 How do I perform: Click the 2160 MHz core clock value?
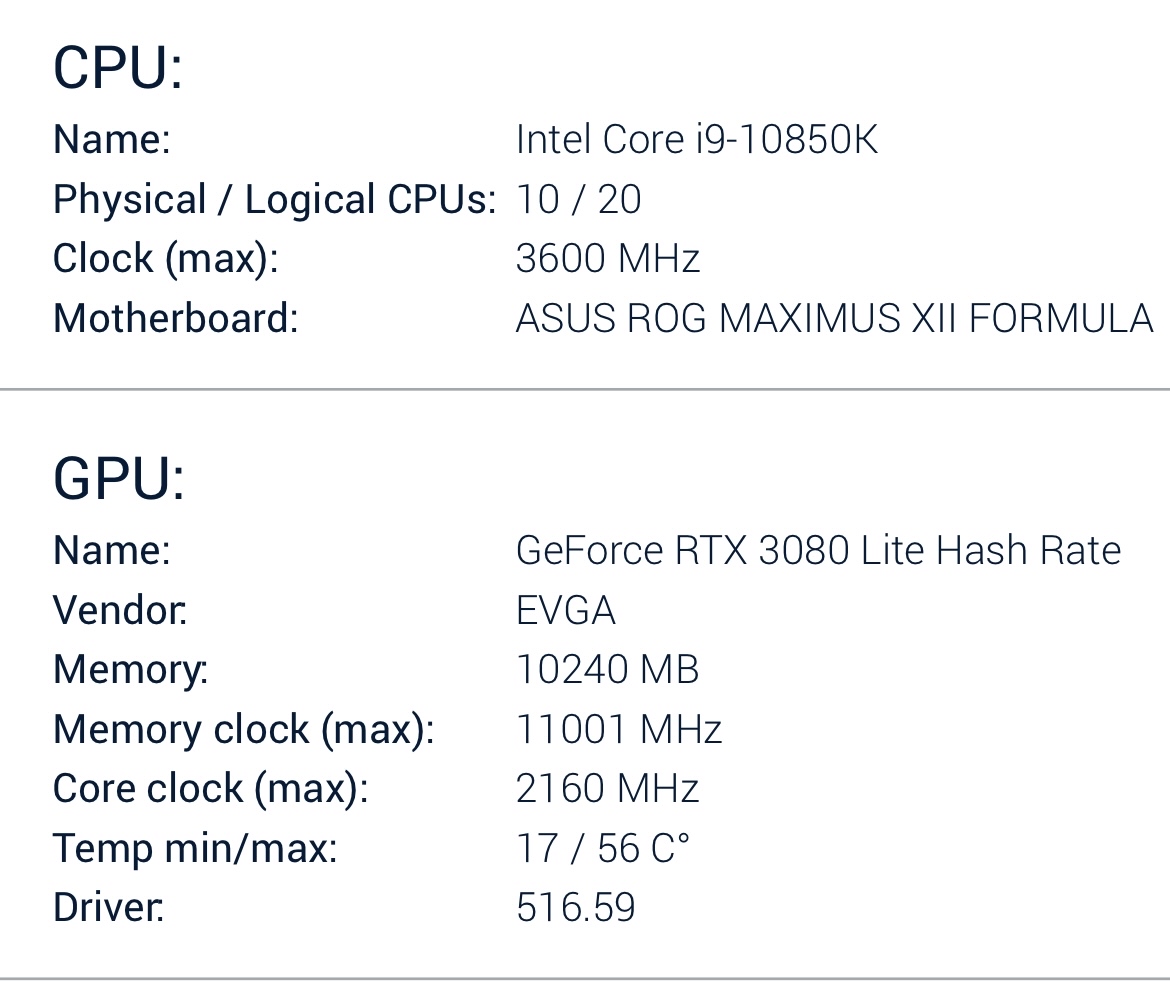coord(607,789)
